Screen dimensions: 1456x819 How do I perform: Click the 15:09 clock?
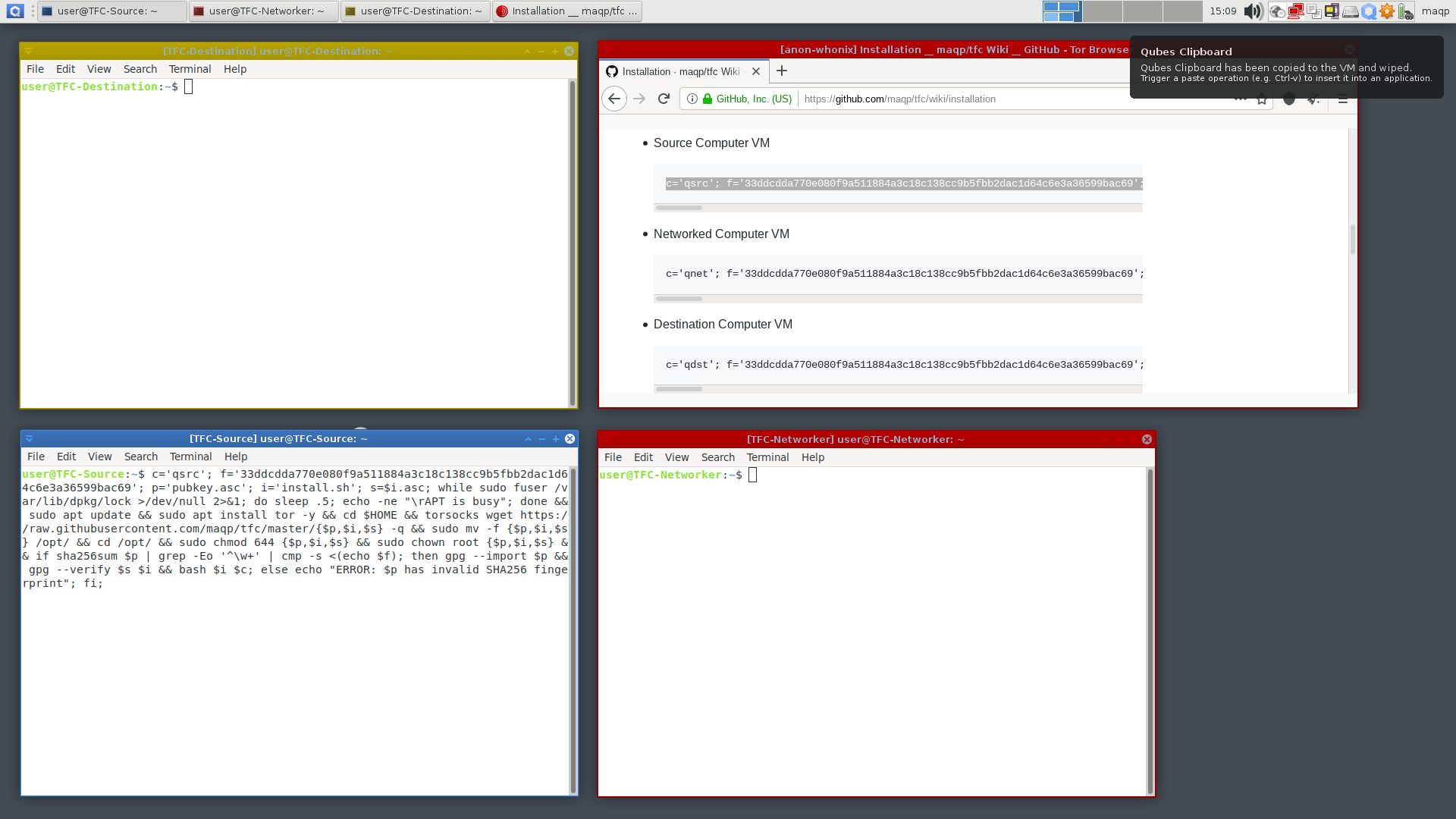pos(1222,11)
